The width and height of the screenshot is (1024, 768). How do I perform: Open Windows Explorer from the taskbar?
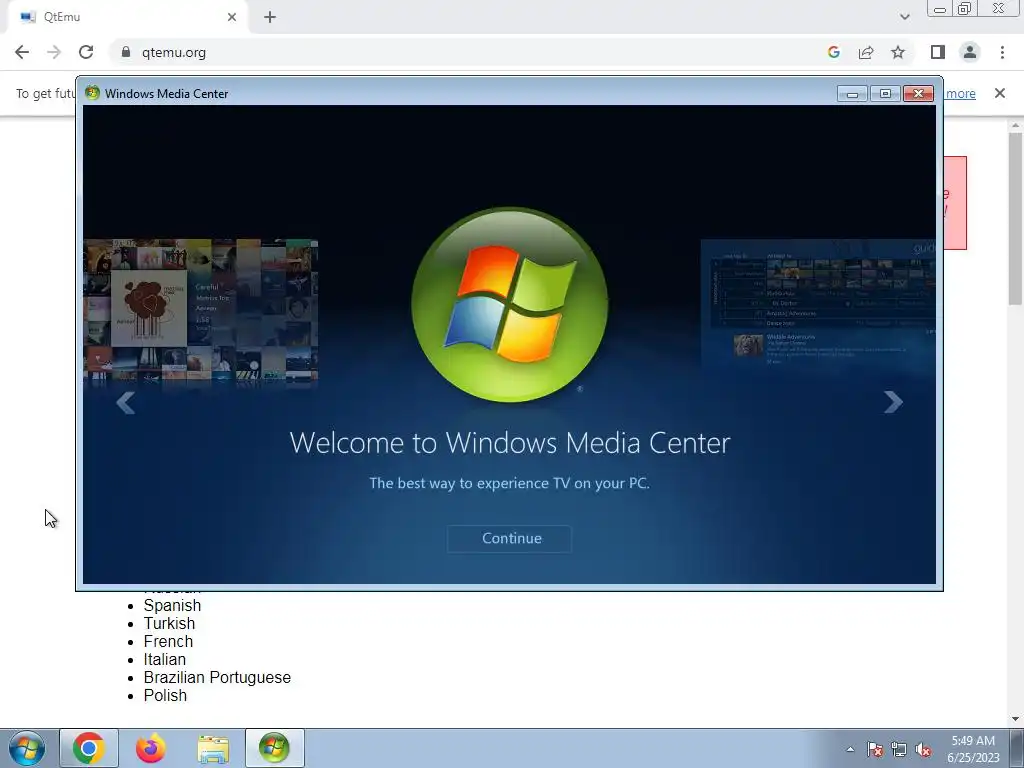tap(213, 748)
